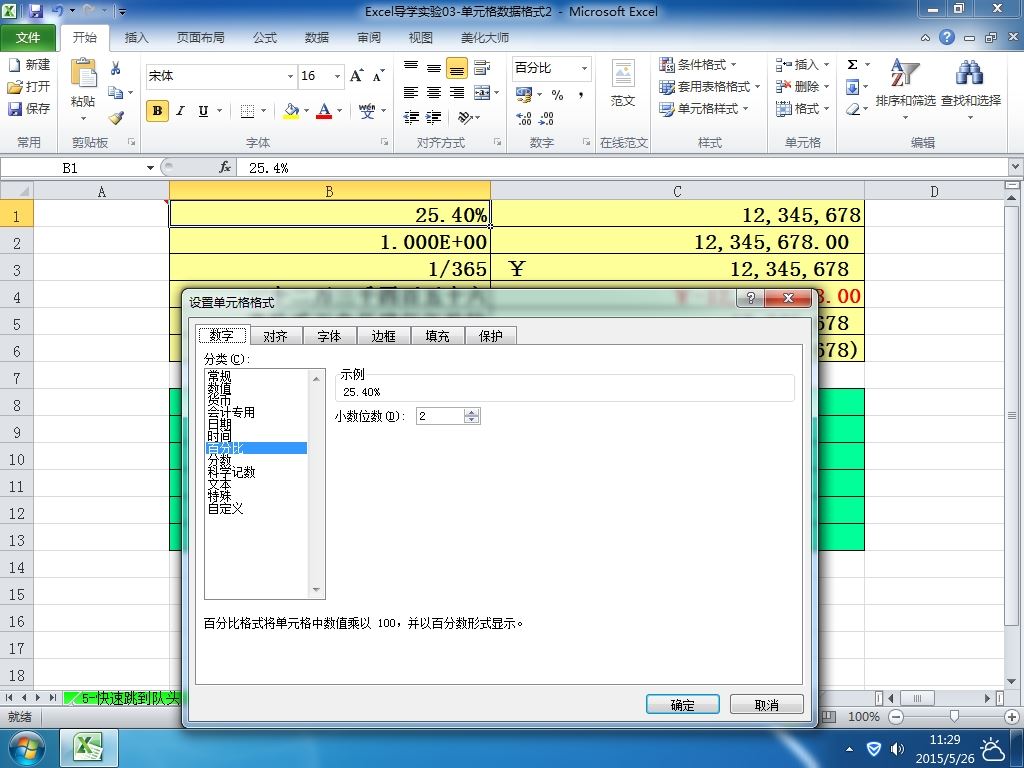Select 自定义 in category list
This screenshot has height=768, width=1024.
tap(225, 508)
